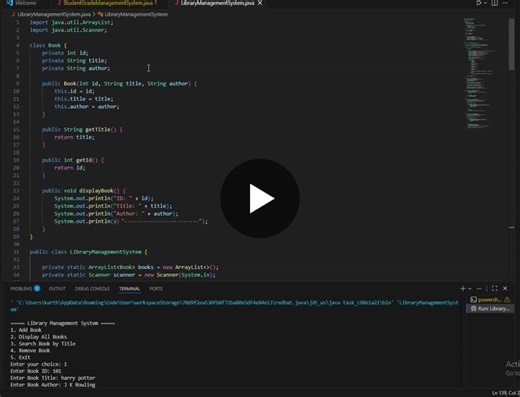Click the ArrayList books declaration line
Viewport: 520px width, 397px height.
(130, 267)
